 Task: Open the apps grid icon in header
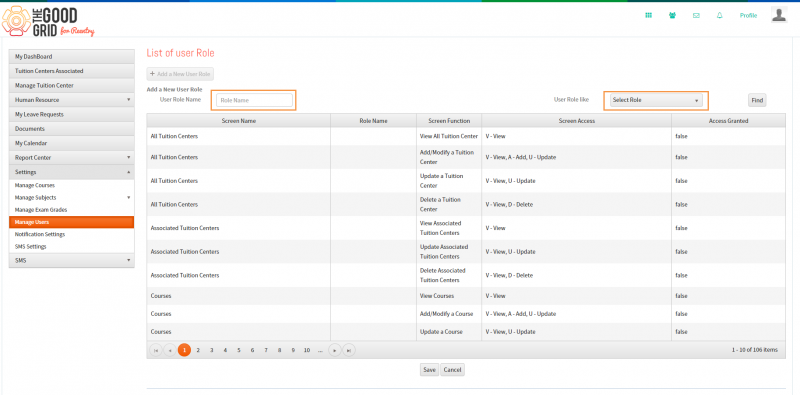point(648,15)
